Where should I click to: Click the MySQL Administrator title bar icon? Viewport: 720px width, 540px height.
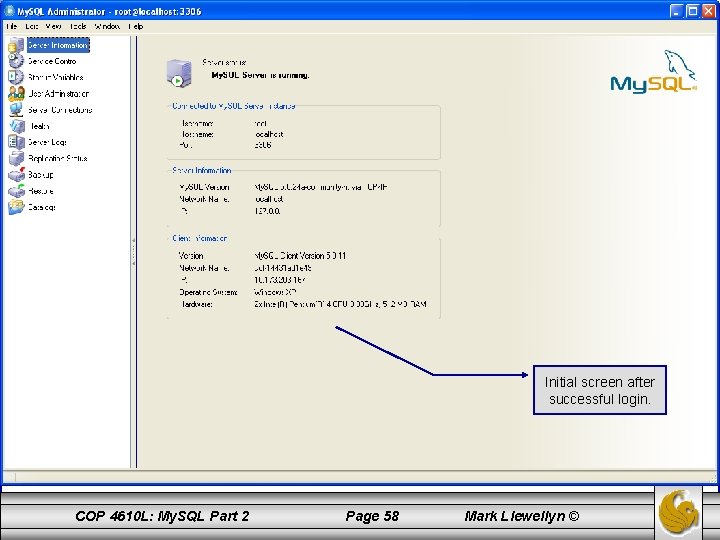click(9, 11)
